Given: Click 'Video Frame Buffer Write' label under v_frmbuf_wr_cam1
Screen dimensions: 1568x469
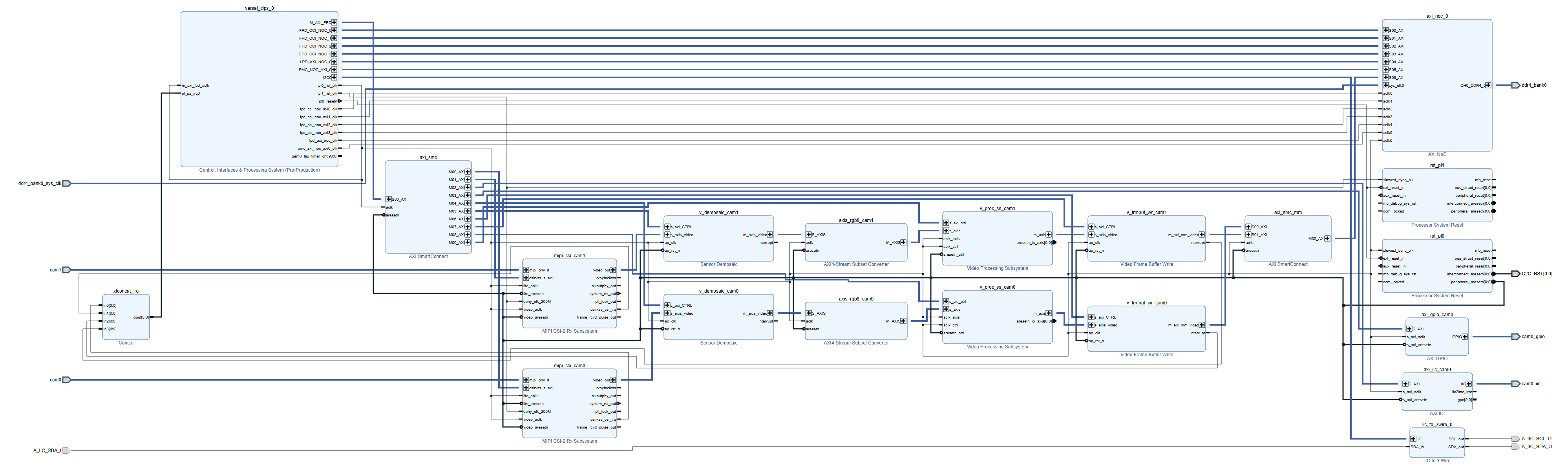Looking at the screenshot, I should 1147,264.
